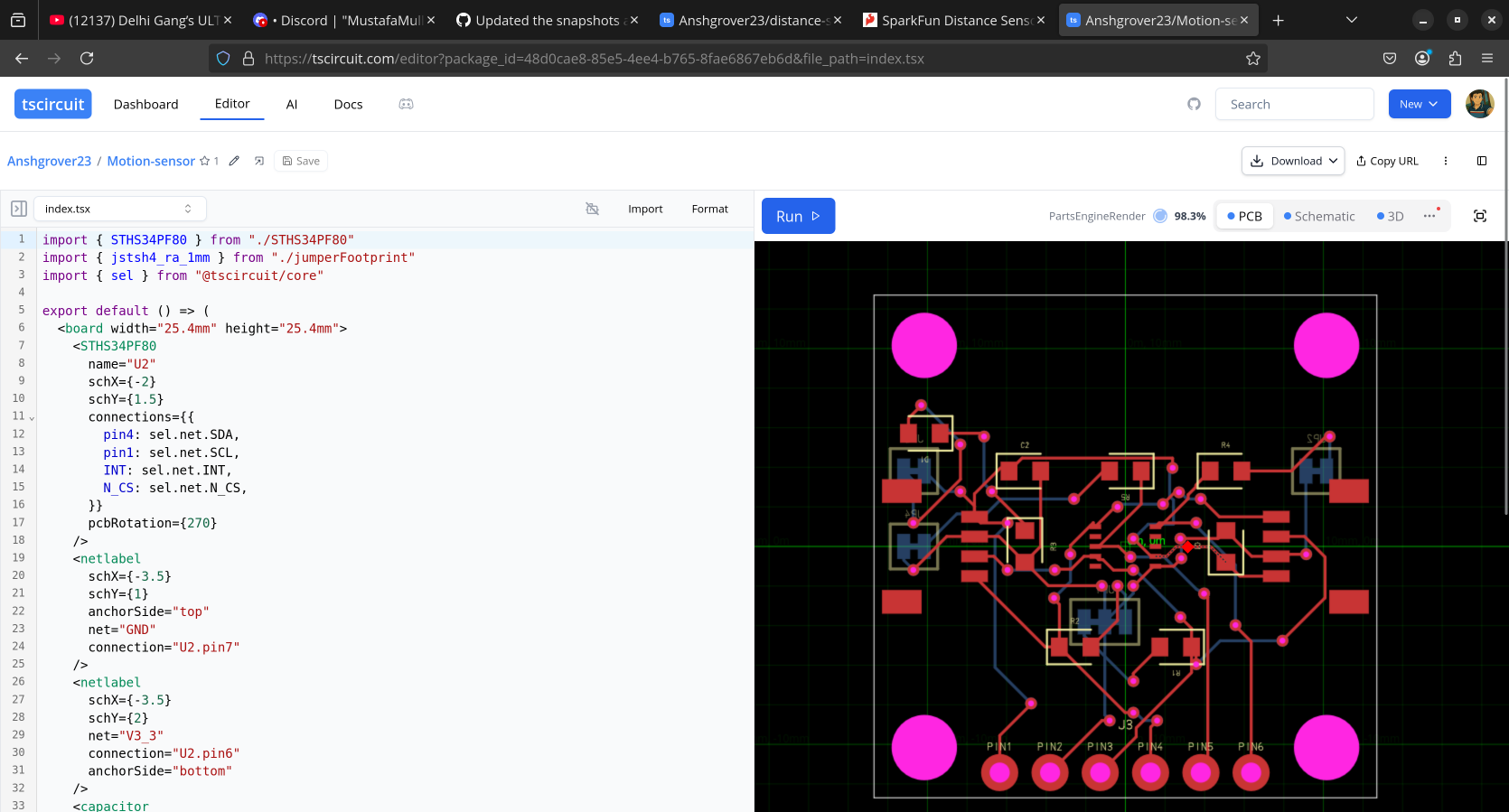Open the index.tsx file selector dropdown

click(x=119, y=209)
